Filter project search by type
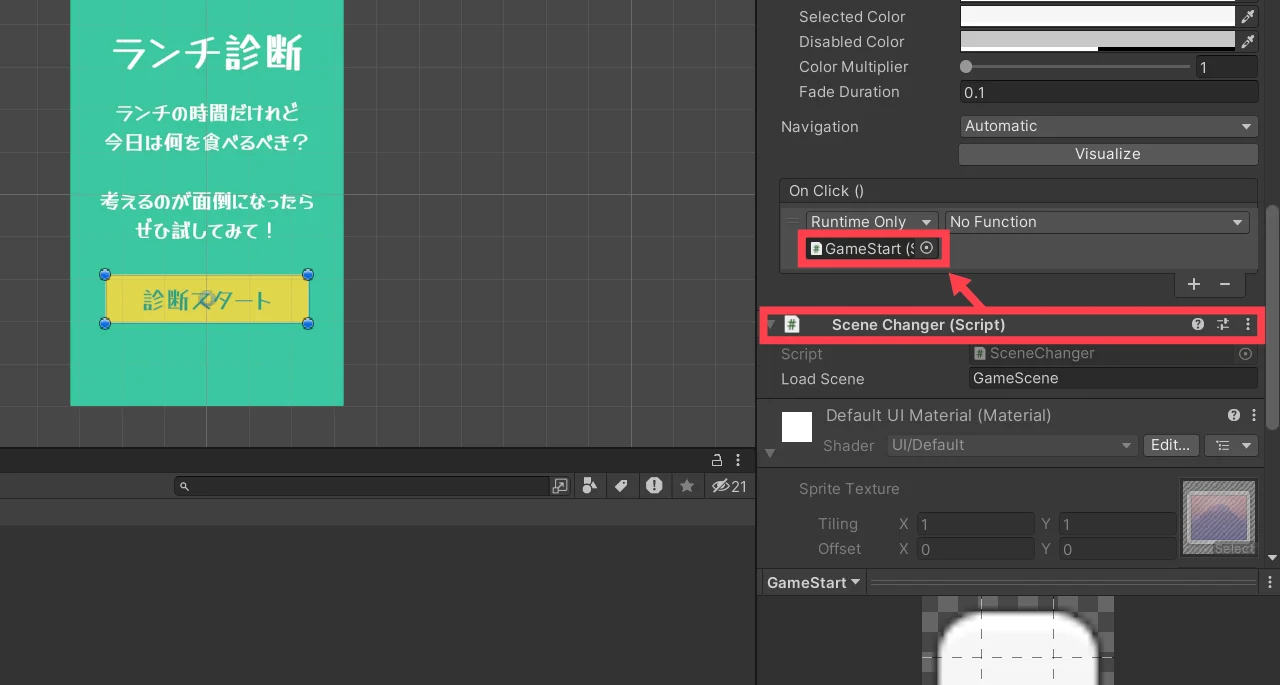The height and width of the screenshot is (685, 1280). 590,486
